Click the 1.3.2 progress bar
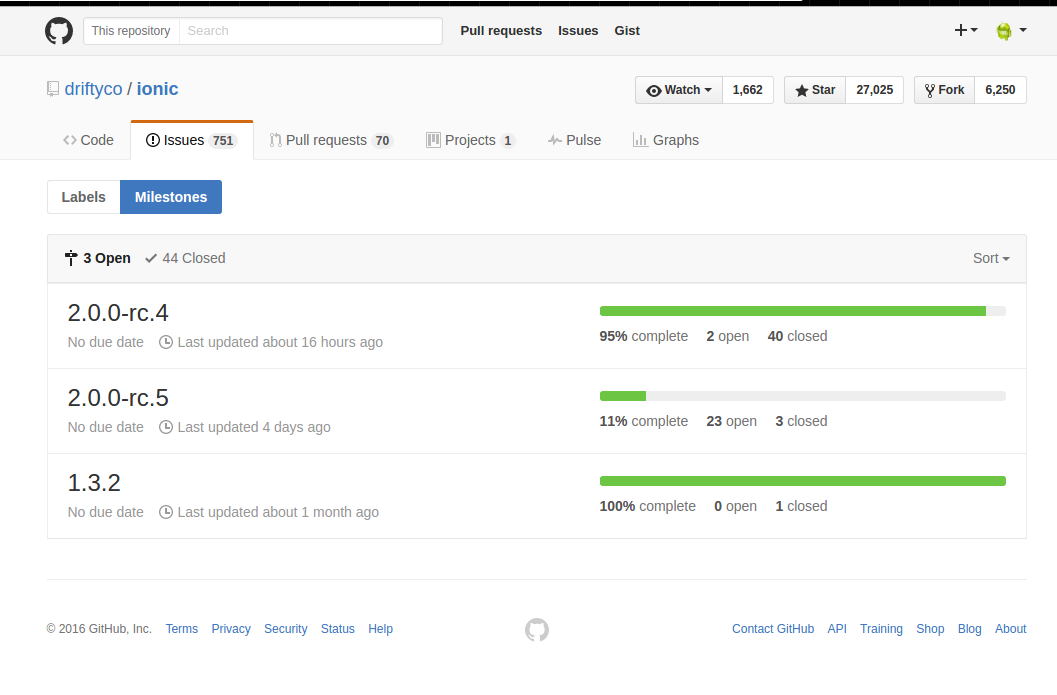This screenshot has height=695, width=1057. point(803,481)
